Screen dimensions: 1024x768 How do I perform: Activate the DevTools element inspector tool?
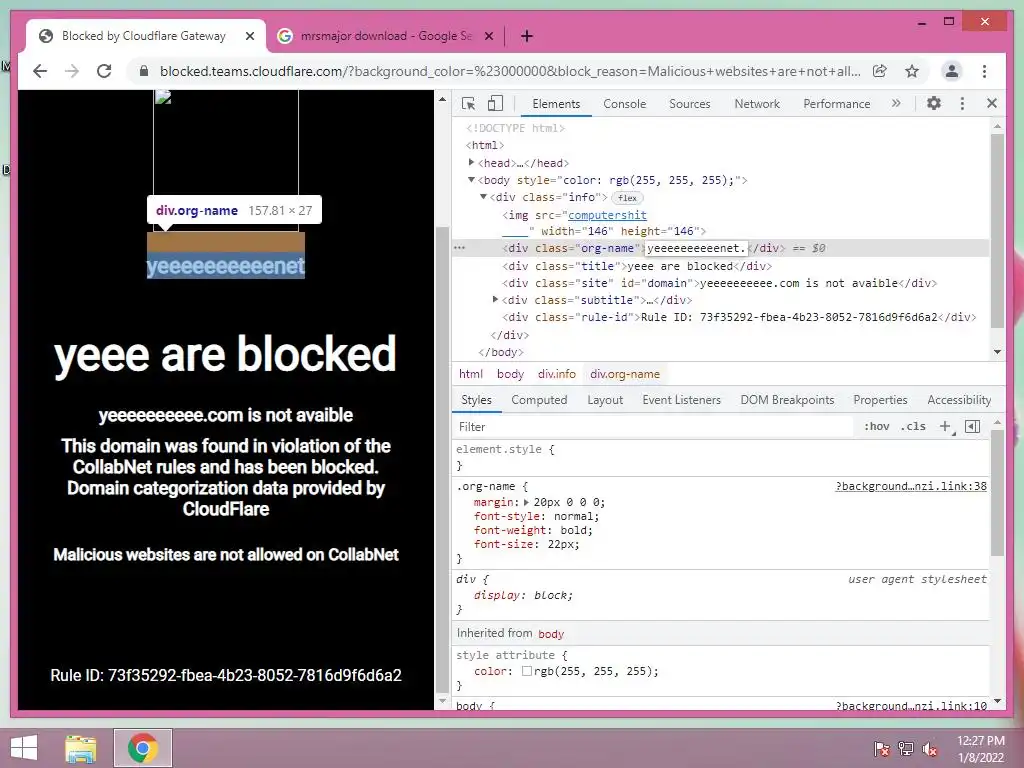coord(468,104)
